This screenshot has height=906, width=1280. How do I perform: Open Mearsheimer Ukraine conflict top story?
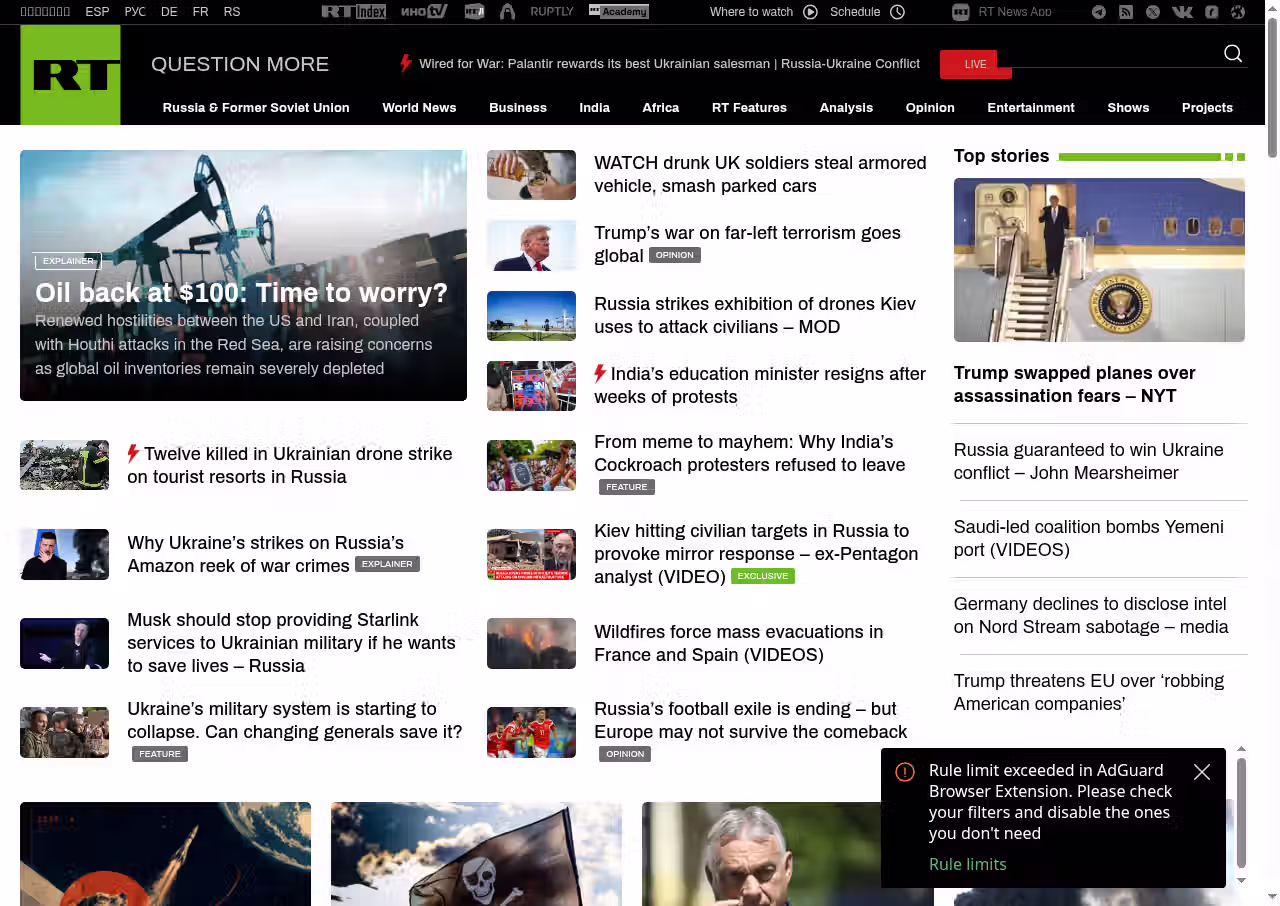[x=1088, y=461]
